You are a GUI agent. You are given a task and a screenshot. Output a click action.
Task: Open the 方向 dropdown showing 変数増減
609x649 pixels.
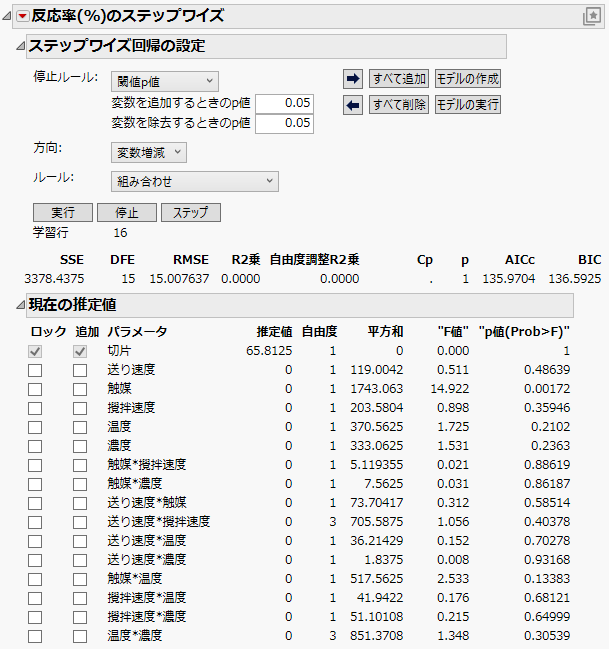click(149, 152)
